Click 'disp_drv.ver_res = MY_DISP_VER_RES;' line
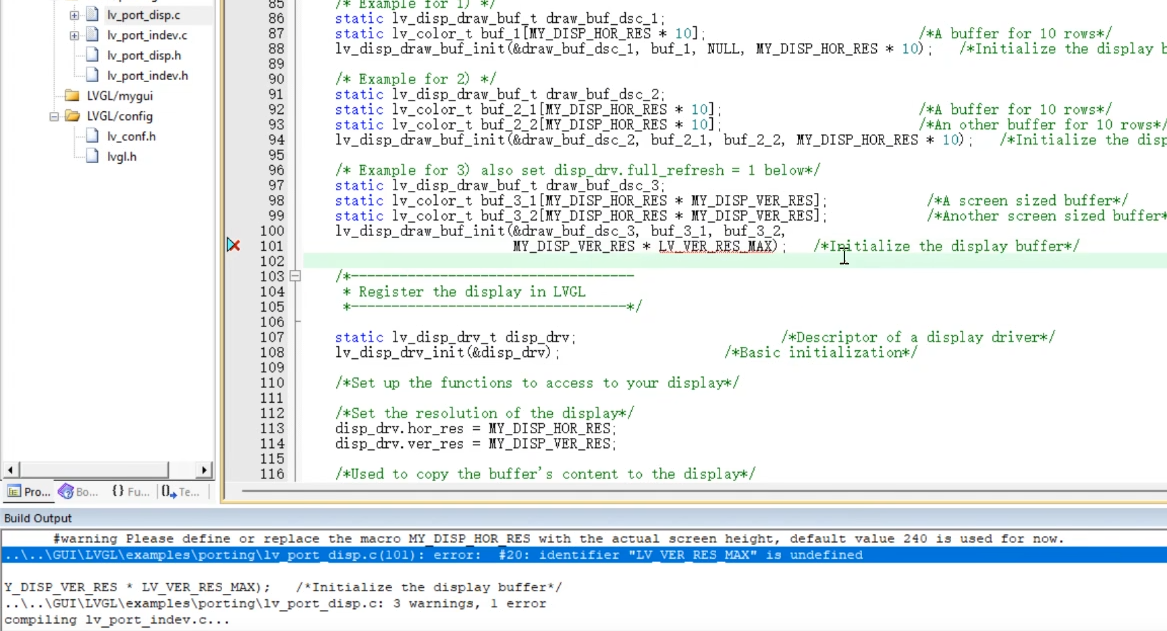1167x631 pixels. click(476, 443)
